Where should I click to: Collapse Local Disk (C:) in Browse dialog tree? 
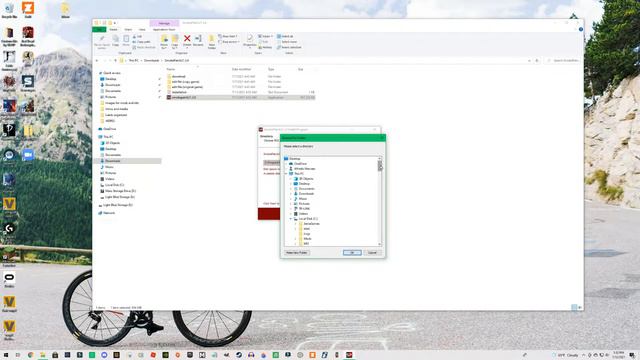[291, 219]
